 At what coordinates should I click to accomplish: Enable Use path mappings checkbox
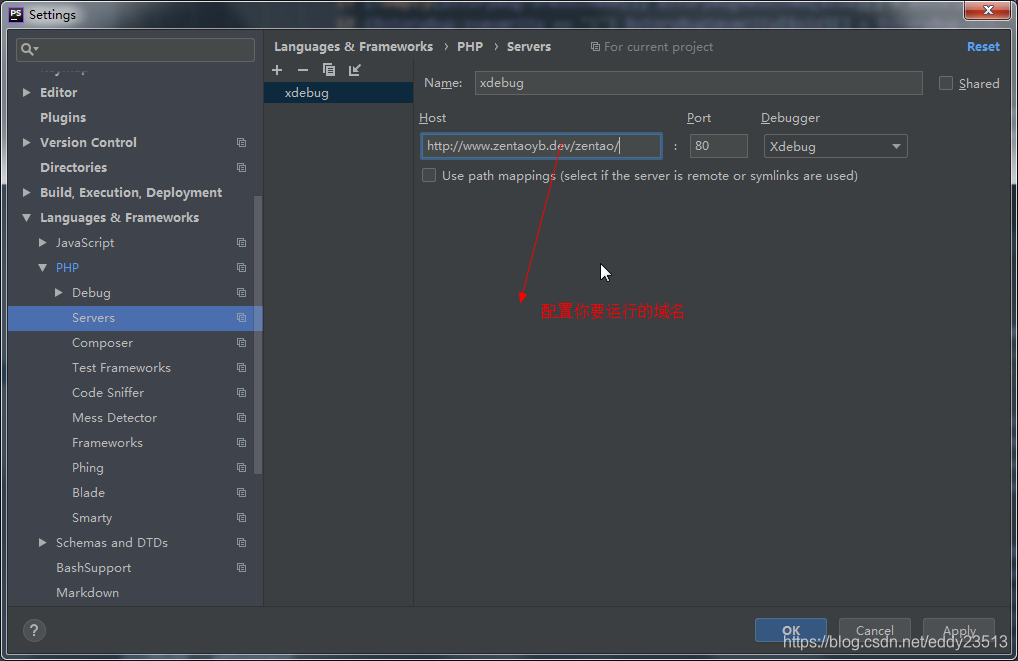click(x=428, y=175)
